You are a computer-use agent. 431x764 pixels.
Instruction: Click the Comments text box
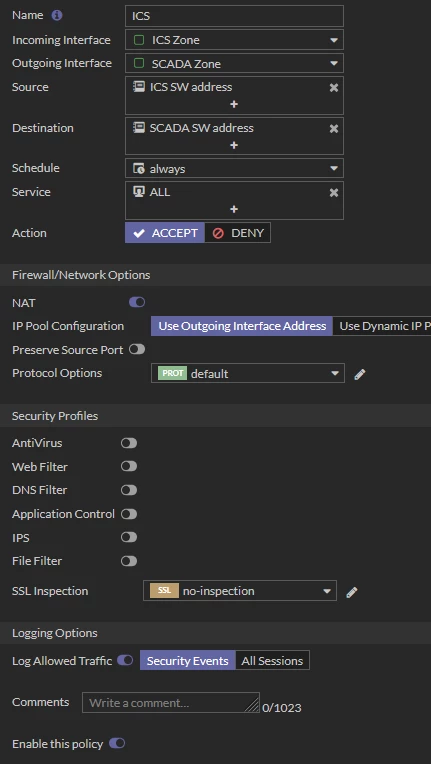point(171,703)
